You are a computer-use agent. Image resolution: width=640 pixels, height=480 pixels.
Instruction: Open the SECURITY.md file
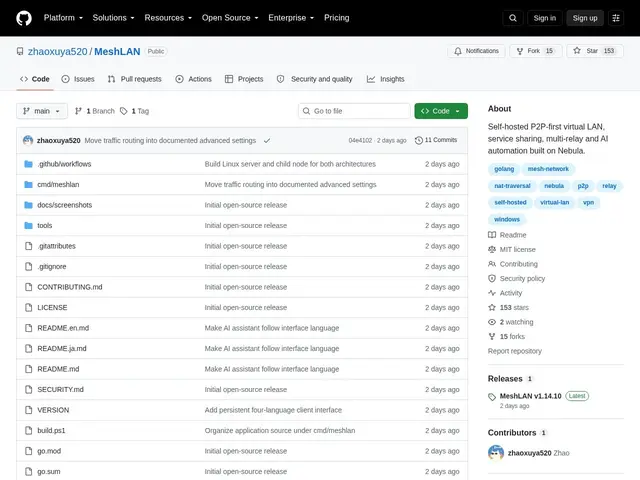click(x=60, y=389)
